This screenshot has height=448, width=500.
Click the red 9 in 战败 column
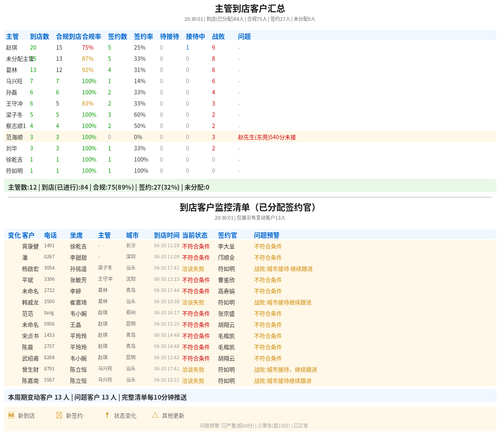point(213,48)
